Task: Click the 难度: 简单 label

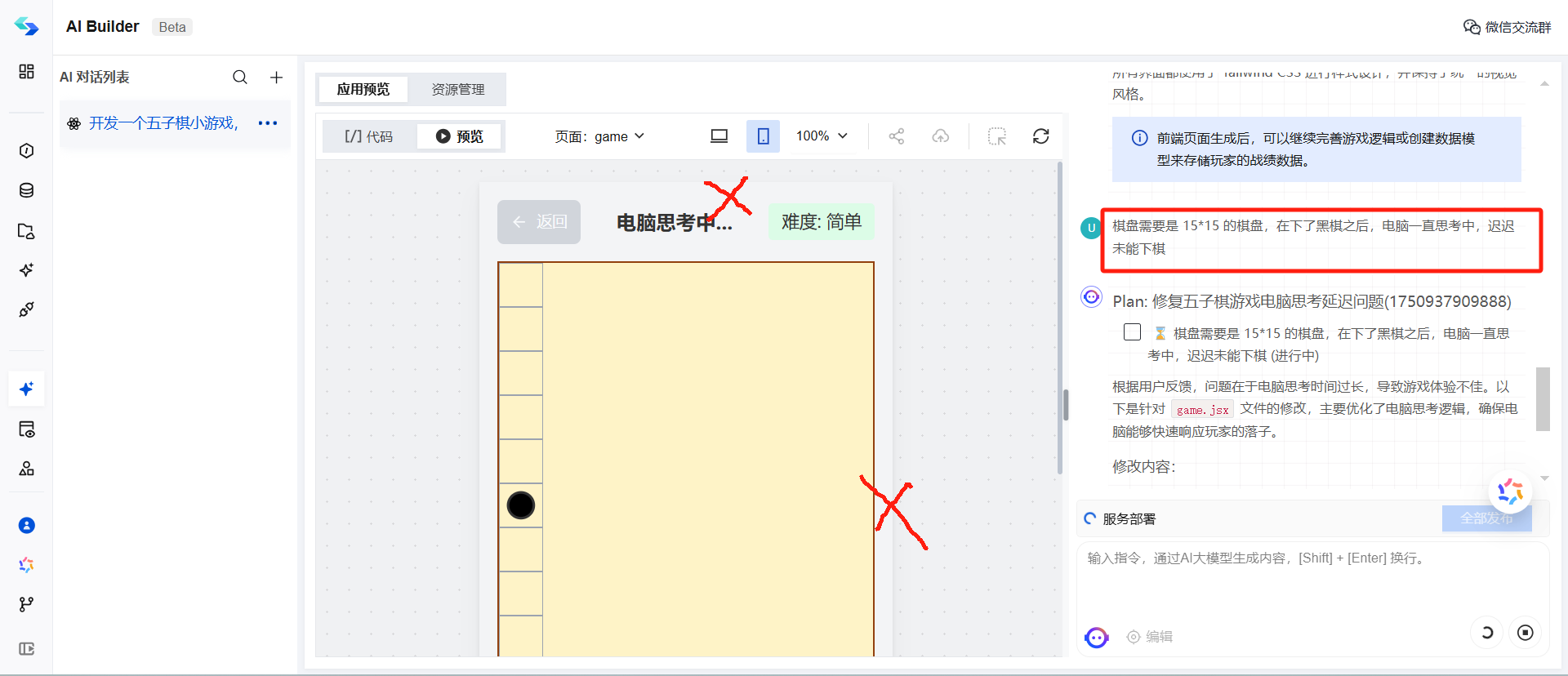Action: (x=822, y=222)
